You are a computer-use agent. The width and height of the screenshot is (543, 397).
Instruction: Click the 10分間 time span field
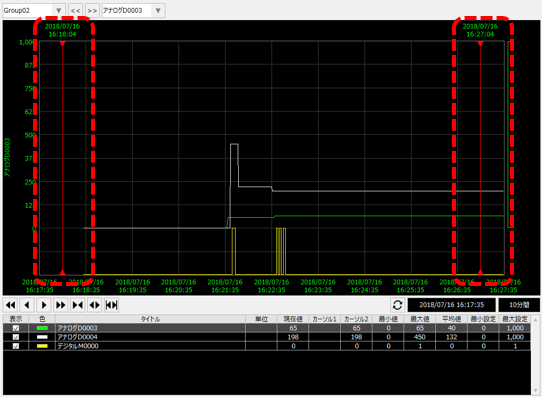(519, 305)
